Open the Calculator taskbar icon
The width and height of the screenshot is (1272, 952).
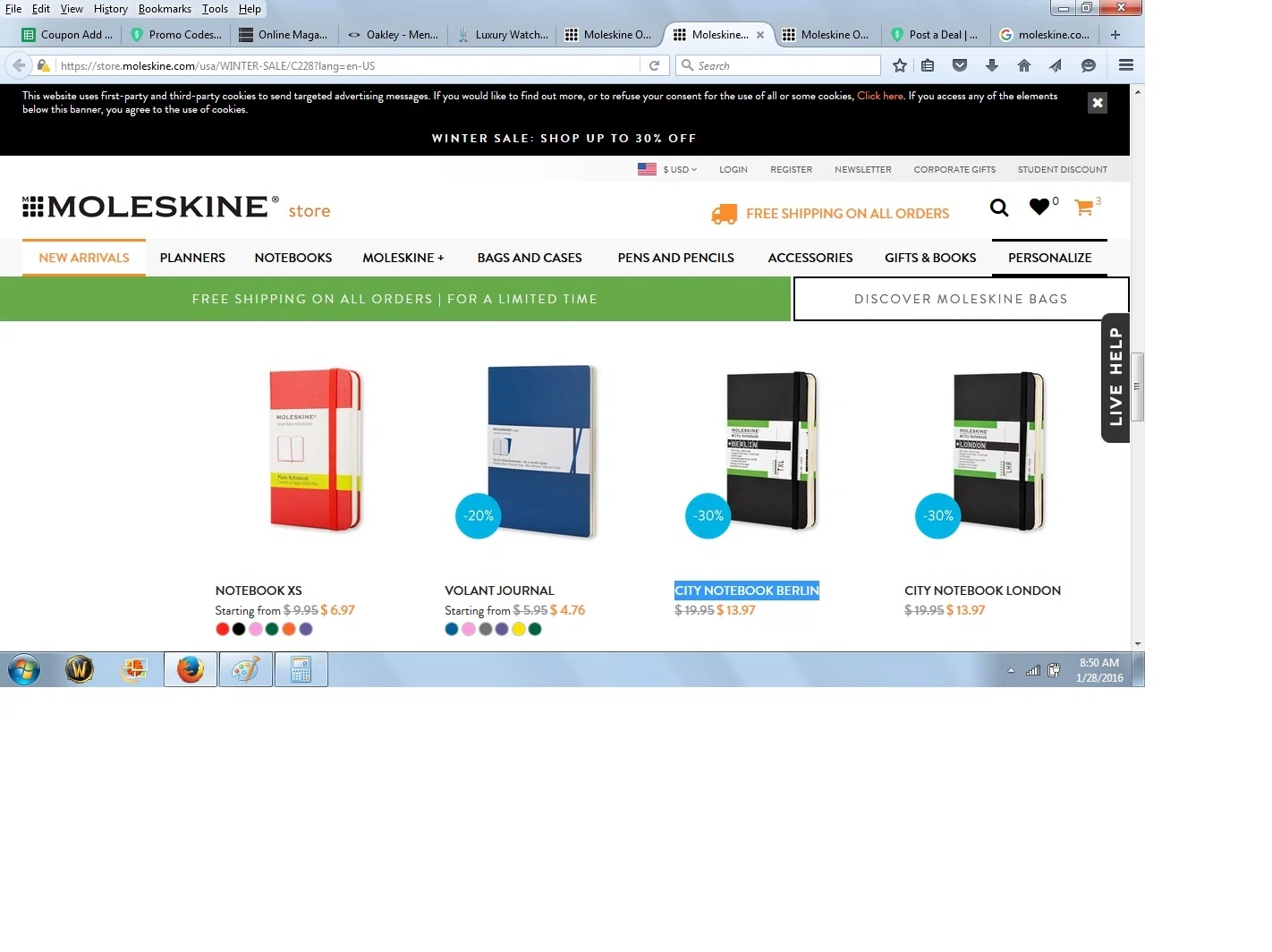click(301, 669)
